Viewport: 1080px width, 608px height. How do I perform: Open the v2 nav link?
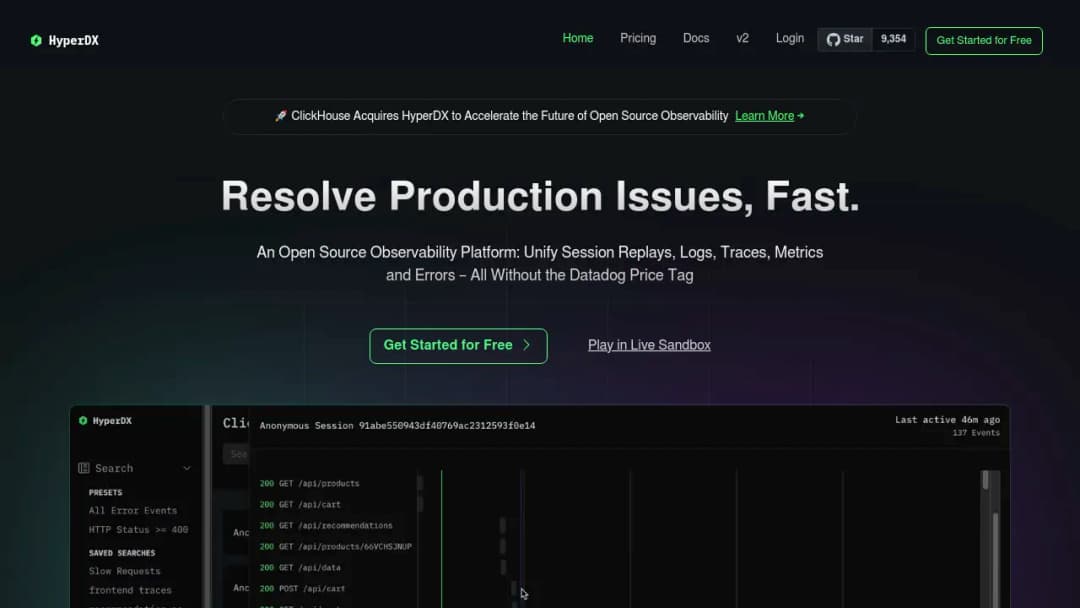tap(742, 39)
